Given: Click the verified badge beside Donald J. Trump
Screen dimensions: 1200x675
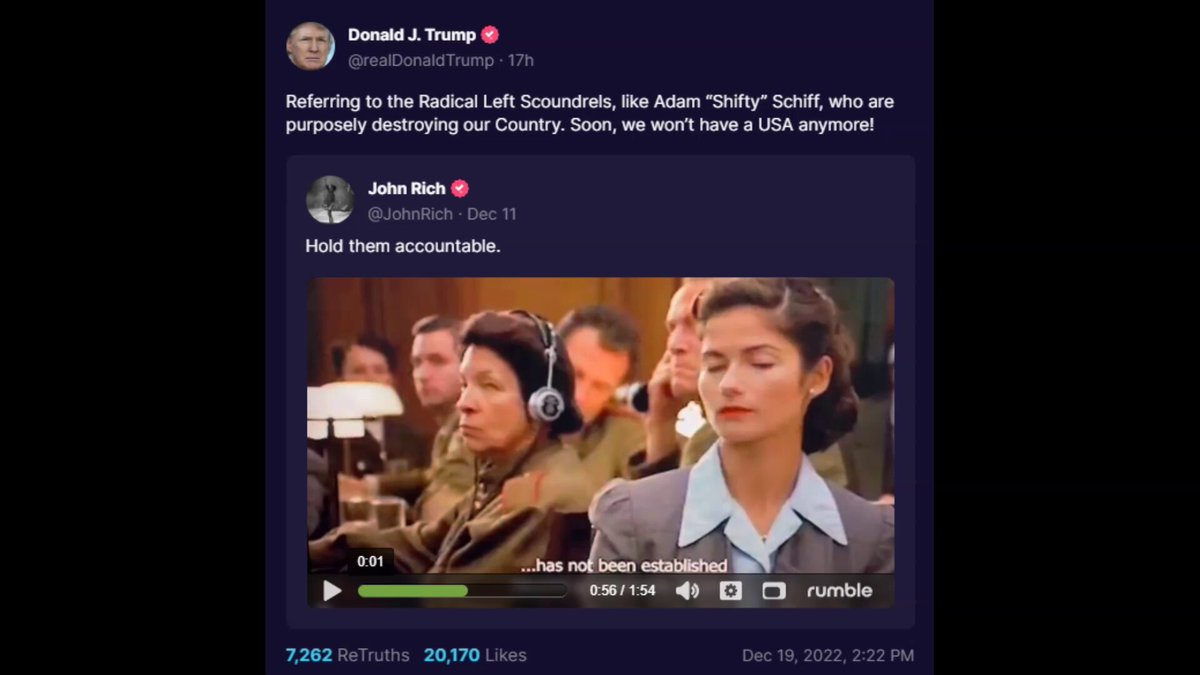Looking at the screenshot, I should (x=490, y=35).
